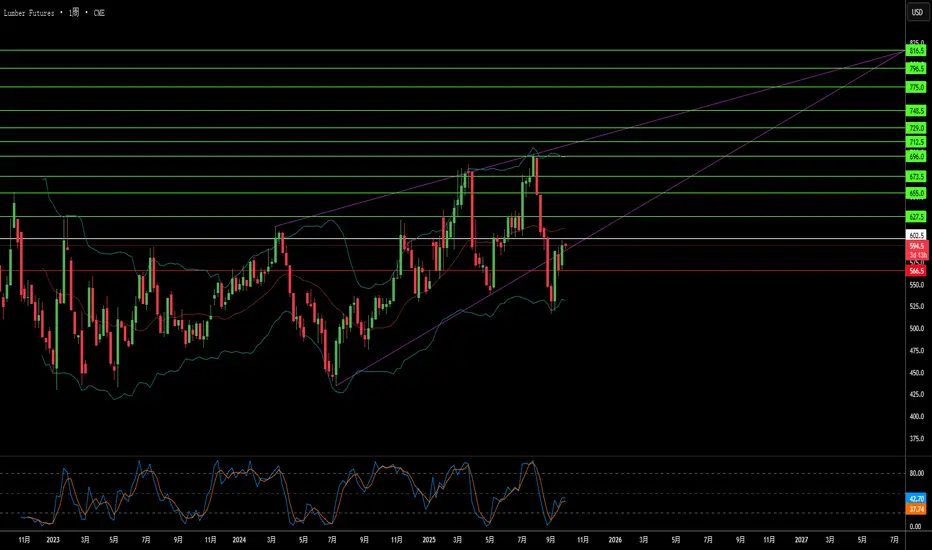Click the white 602.5 price label
The width and height of the screenshot is (932, 550).
[x=917, y=236]
